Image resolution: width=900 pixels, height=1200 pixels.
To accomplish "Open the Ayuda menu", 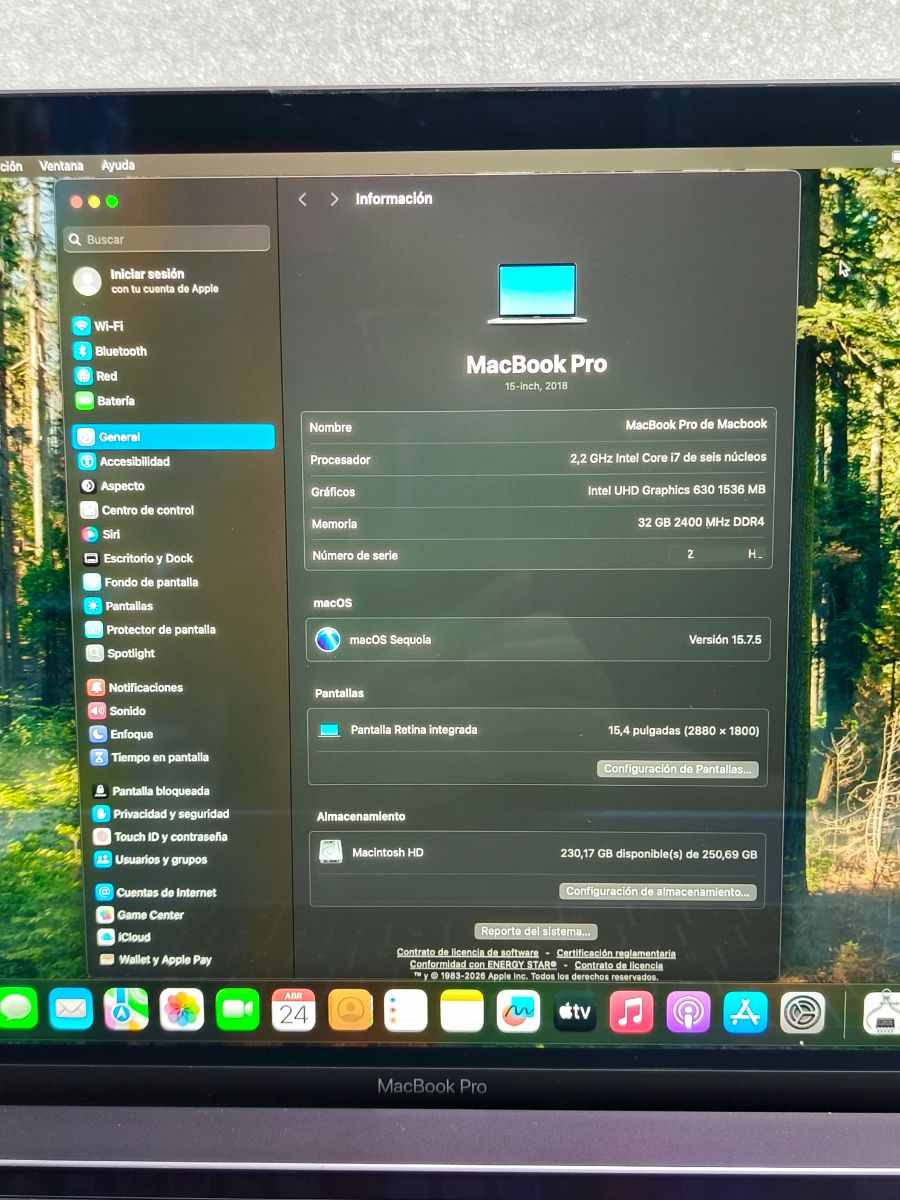I will pos(118,166).
